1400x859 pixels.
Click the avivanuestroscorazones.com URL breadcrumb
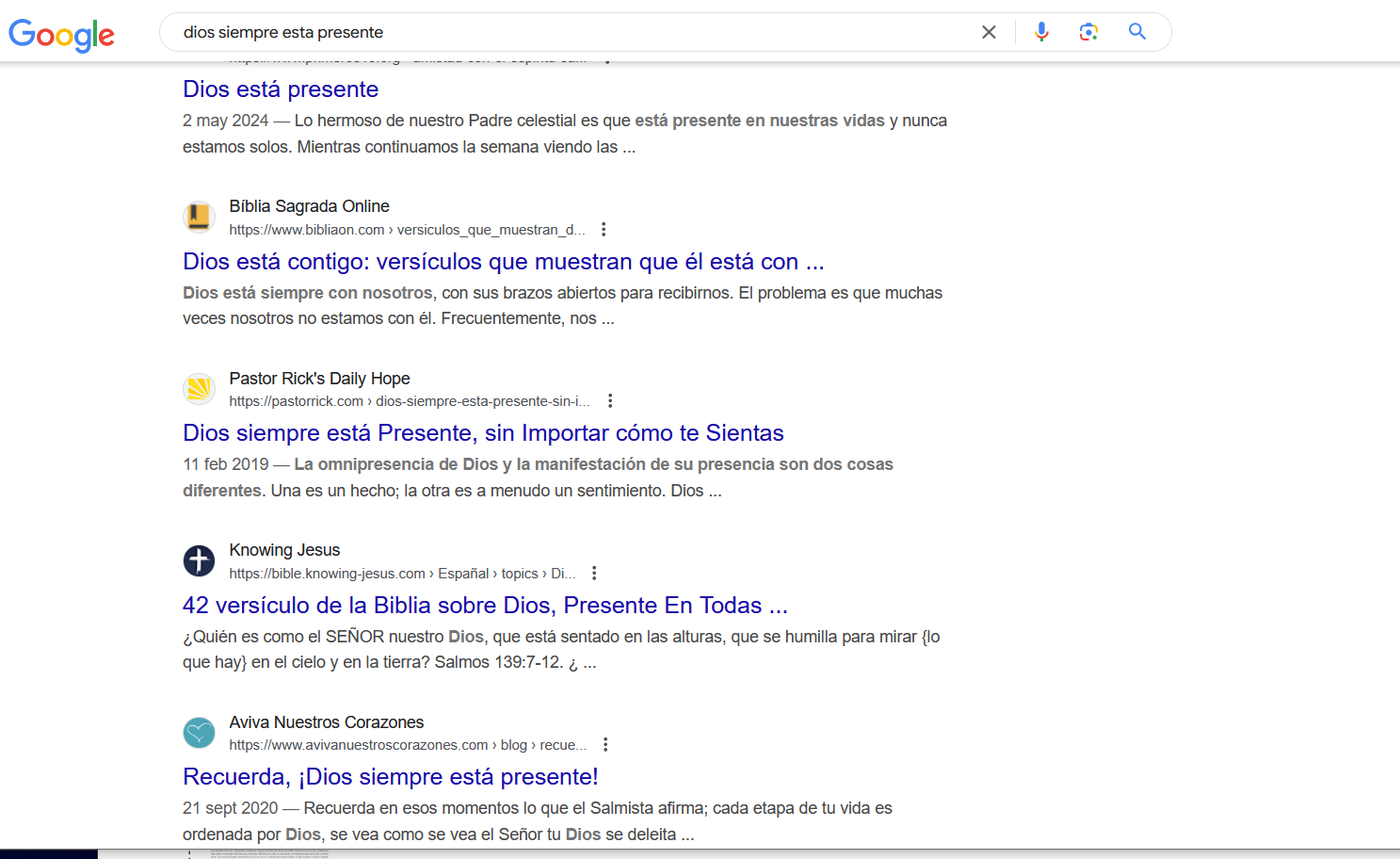408,745
